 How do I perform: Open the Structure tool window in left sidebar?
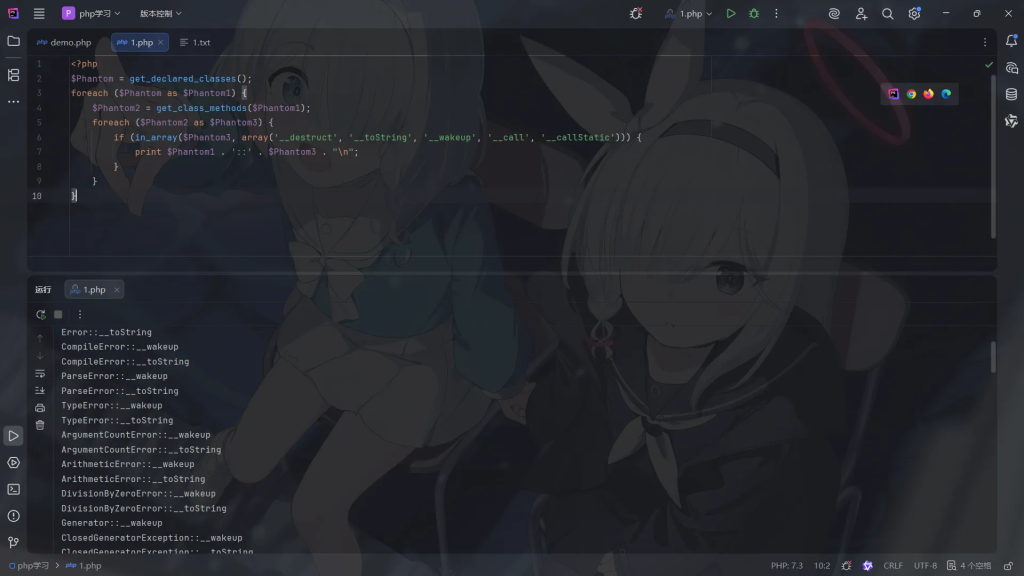[x=13, y=75]
